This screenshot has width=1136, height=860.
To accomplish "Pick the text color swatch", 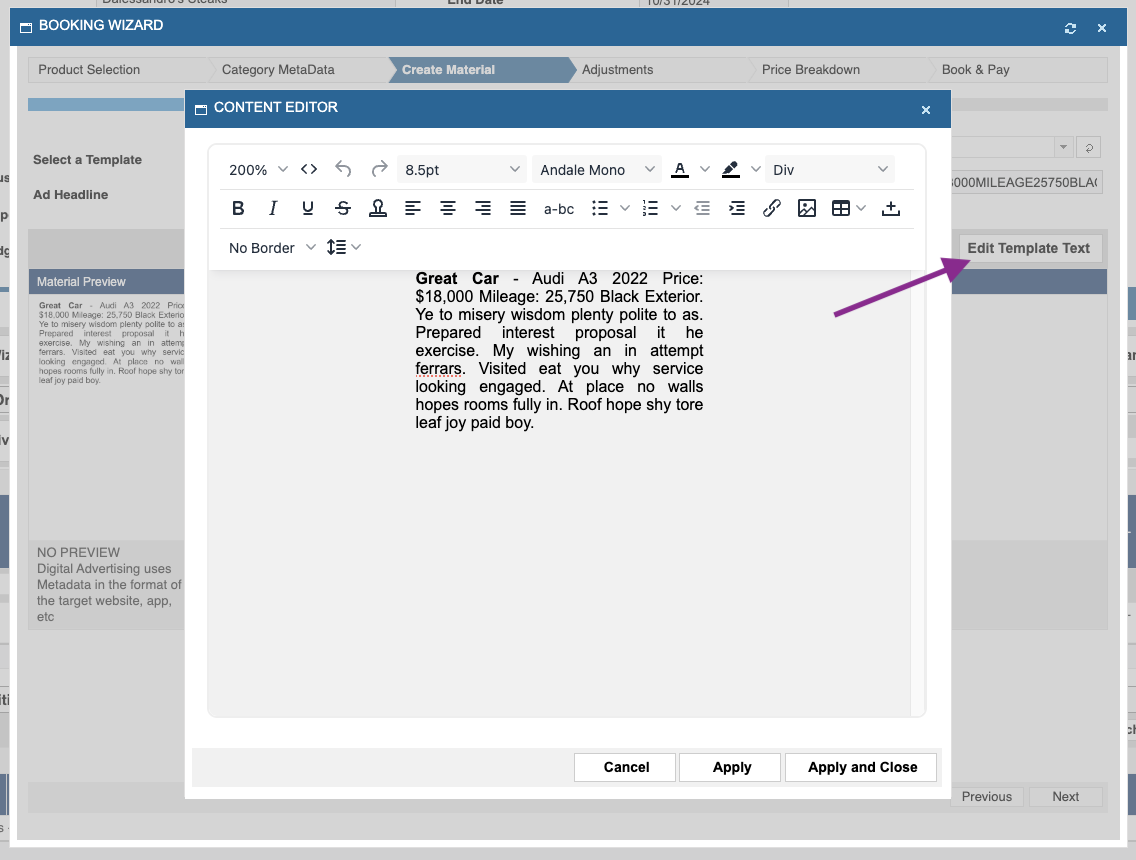I will (680, 170).
